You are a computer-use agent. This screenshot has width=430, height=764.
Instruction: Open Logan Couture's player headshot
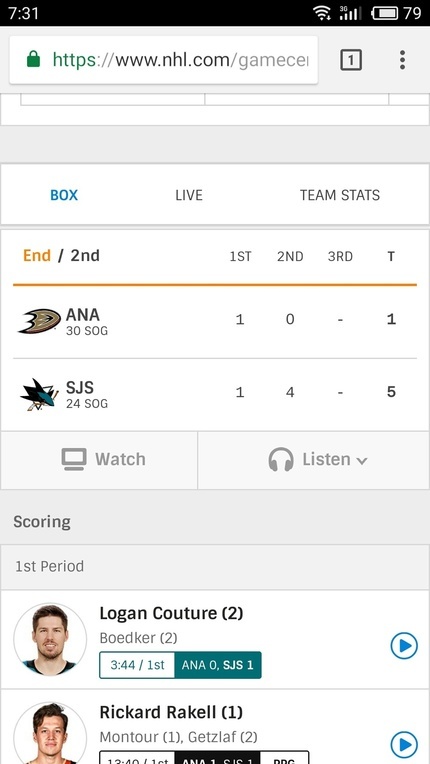click(50, 639)
